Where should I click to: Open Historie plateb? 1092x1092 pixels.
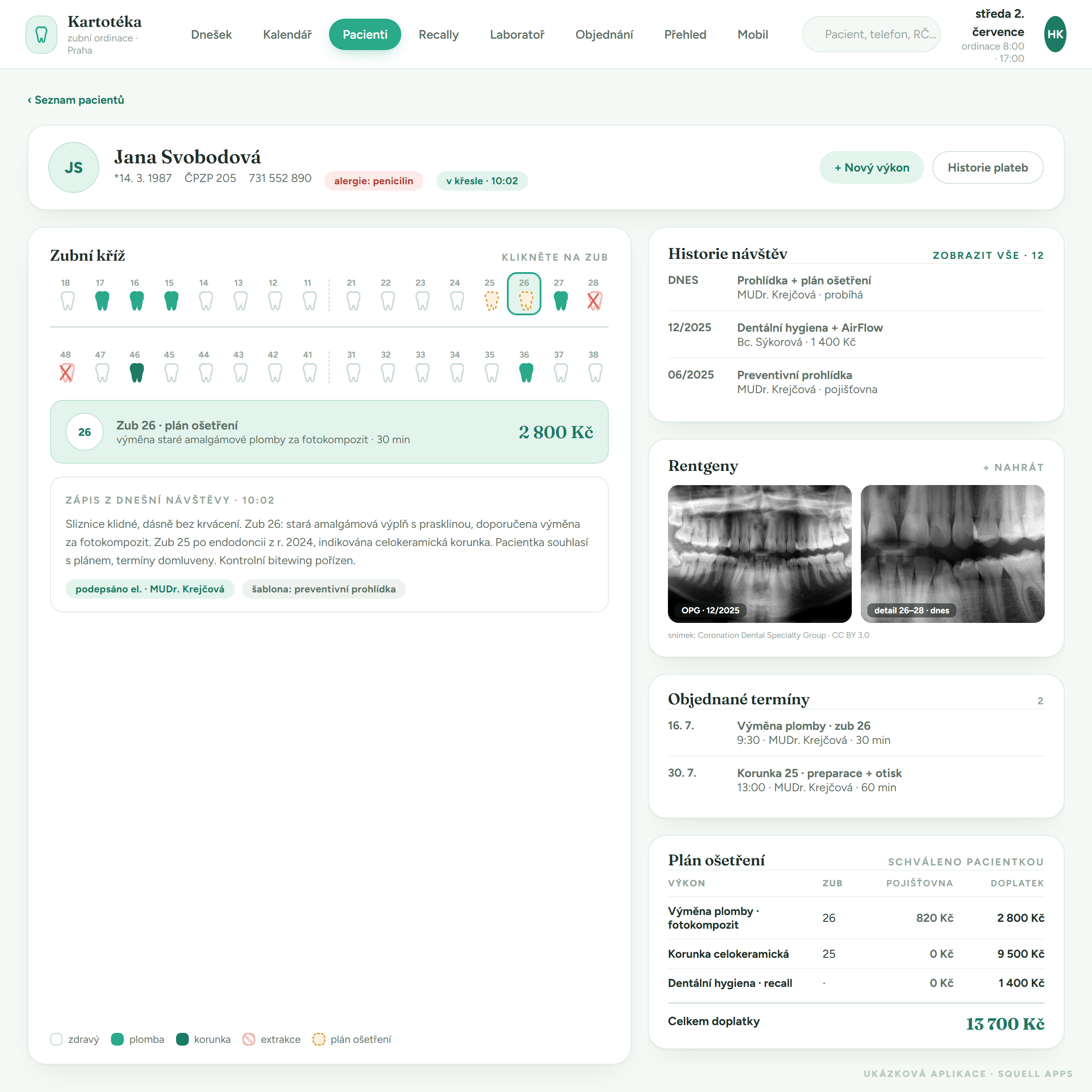pos(987,167)
